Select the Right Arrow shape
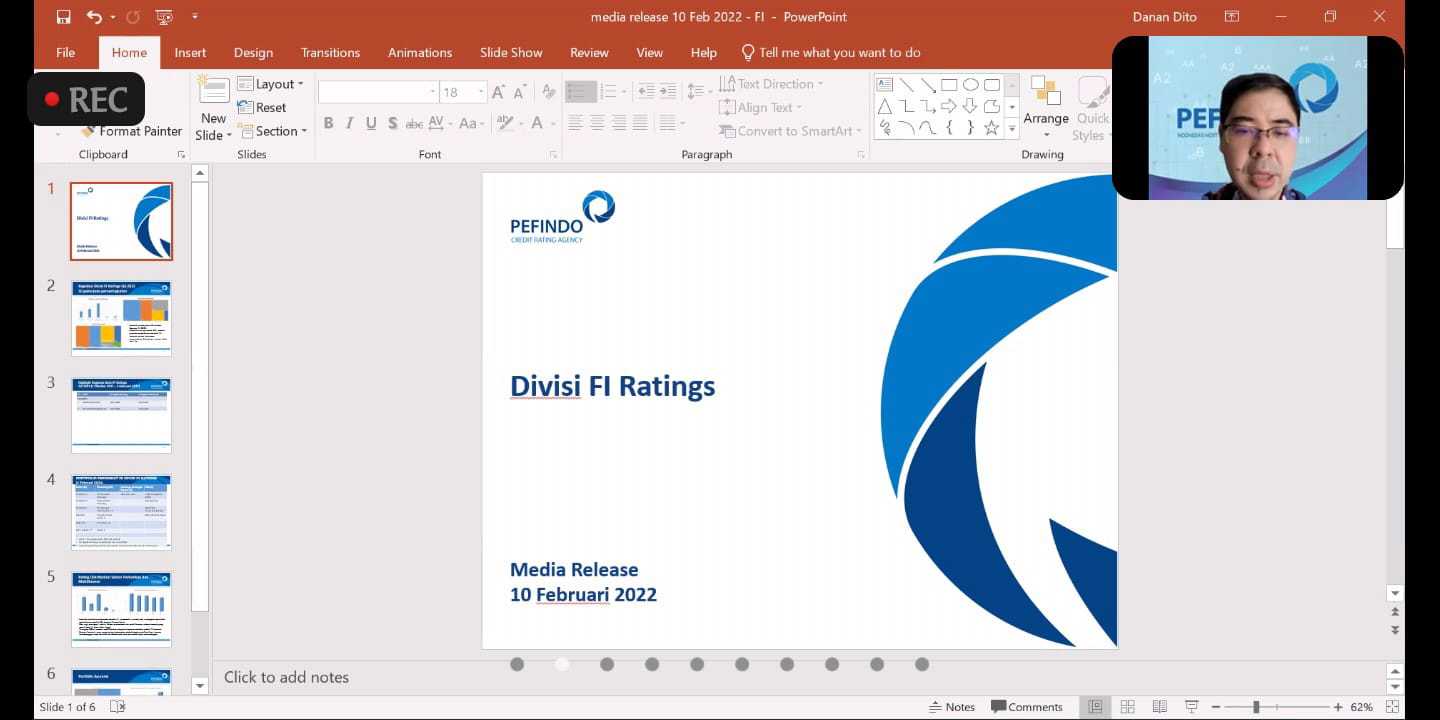Viewport: 1440px width, 720px height. (949, 106)
